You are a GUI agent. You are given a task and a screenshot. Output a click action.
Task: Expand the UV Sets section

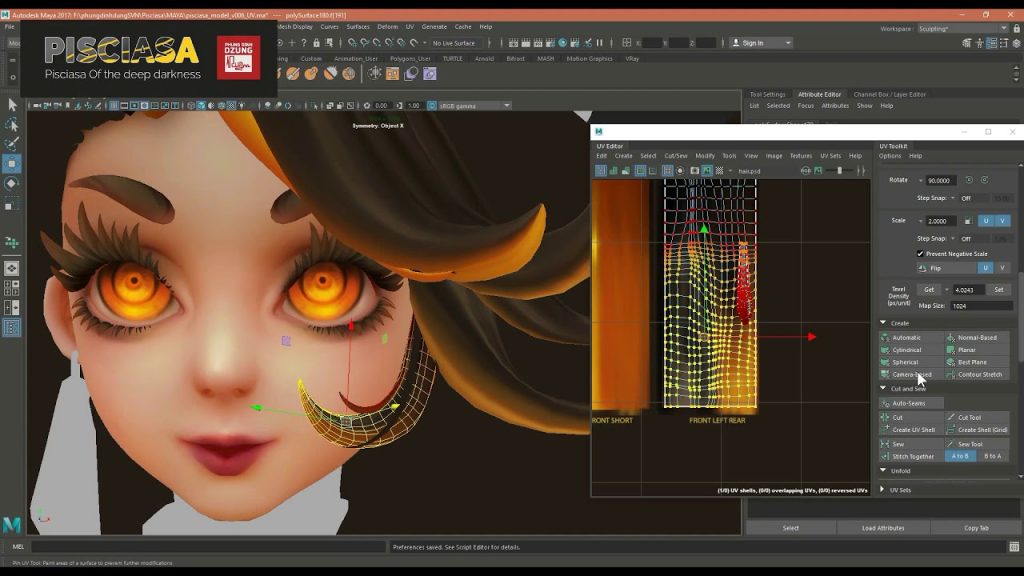[x=883, y=490]
